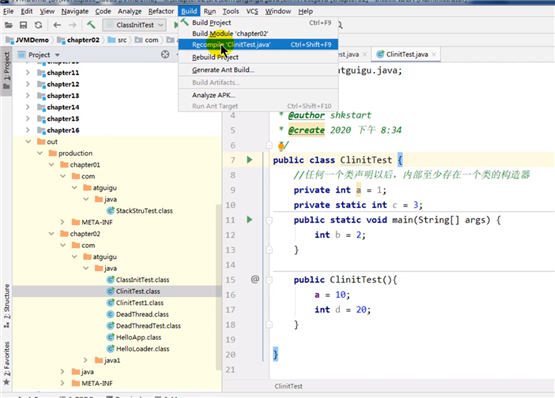This screenshot has height=398, width=555.
Task: Open the Favorites tool window sidebar button
Action: click(x=7, y=363)
